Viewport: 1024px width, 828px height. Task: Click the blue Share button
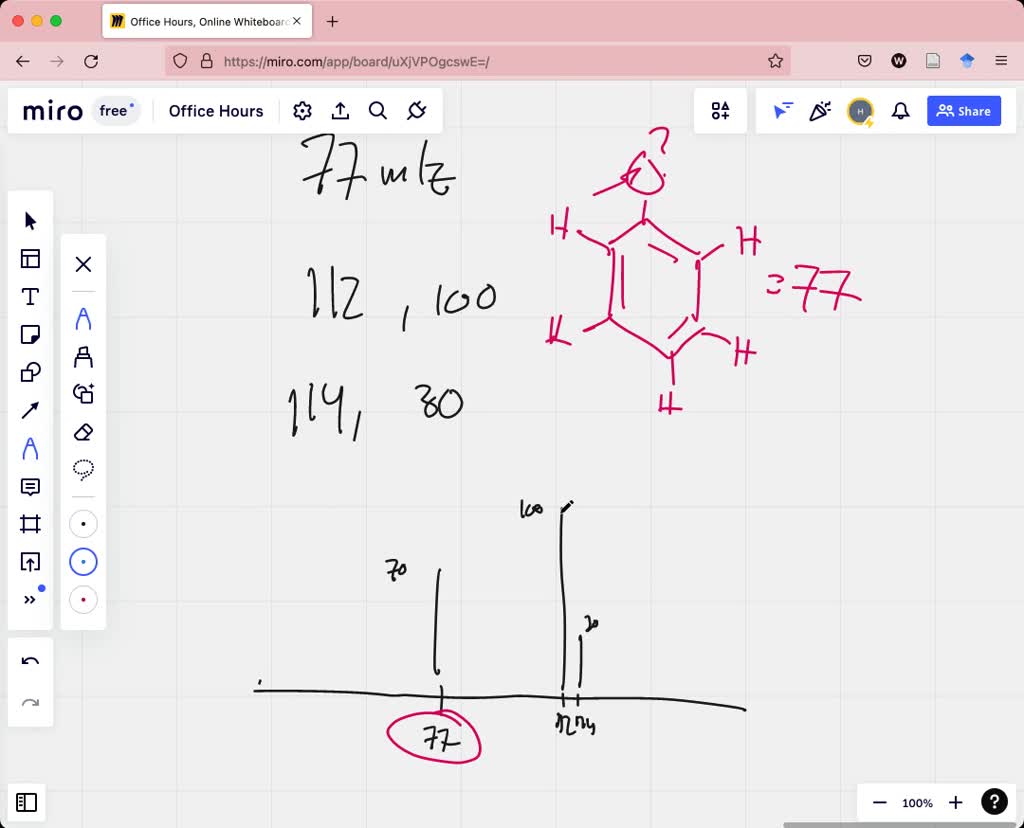tap(963, 111)
